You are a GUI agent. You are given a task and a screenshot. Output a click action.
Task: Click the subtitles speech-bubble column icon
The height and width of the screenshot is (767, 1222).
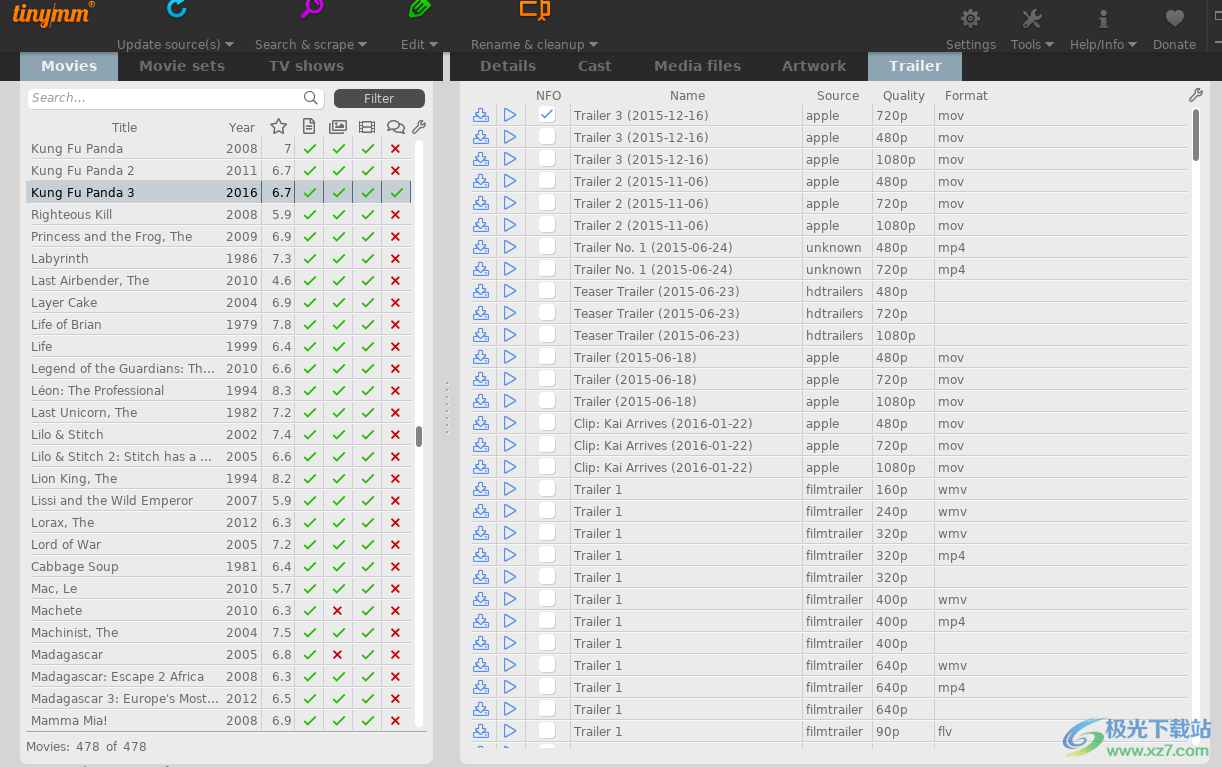click(396, 127)
